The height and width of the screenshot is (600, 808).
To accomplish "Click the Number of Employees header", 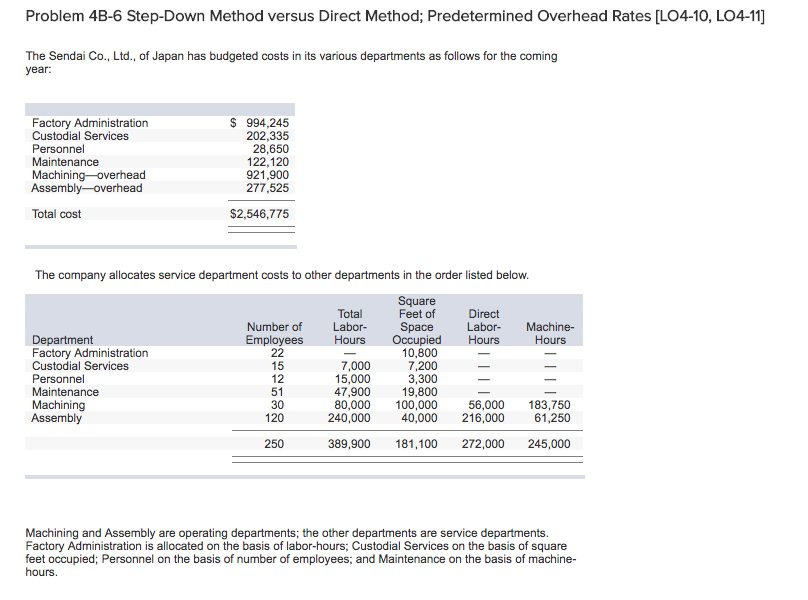I will tap(274, 333).
